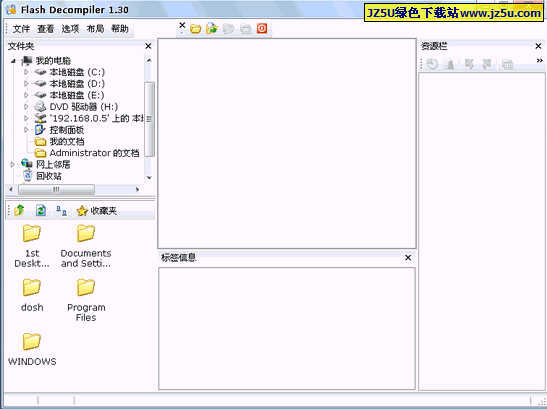Expand the 本地磁盘 (E:) node

click(x=26, y=95)
